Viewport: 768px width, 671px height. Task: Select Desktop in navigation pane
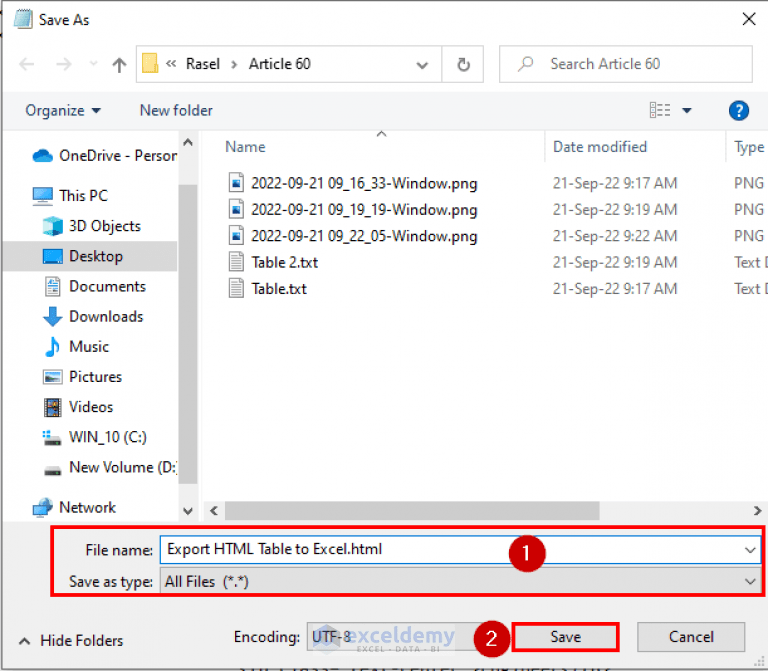tap(90, 256)
